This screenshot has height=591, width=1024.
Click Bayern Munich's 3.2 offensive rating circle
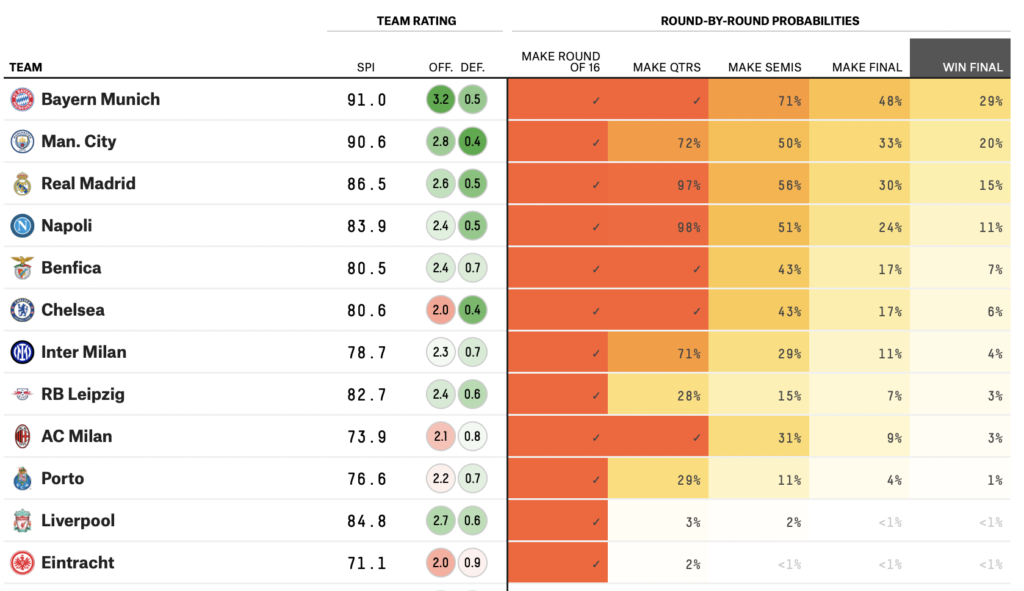[440, 99]
